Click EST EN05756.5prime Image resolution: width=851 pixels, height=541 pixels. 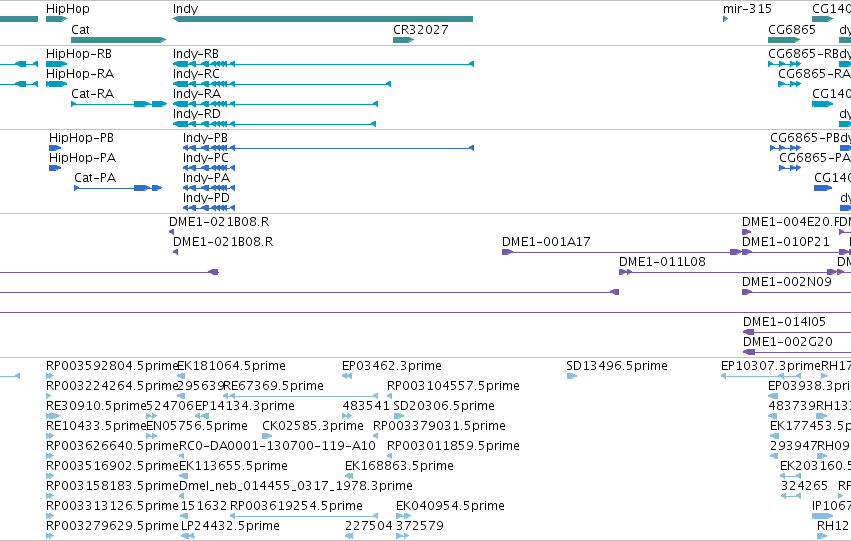pos(197,427)
